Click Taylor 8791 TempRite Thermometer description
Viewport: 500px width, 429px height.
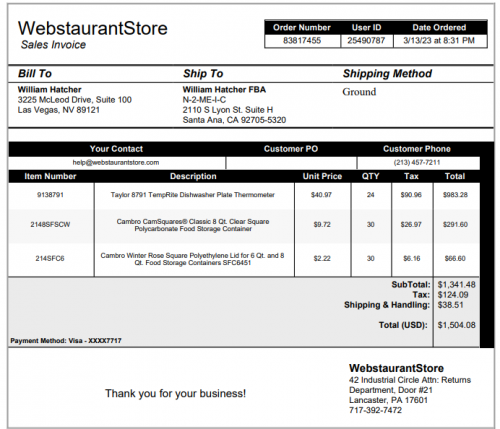pyautogui.click(x=193, y=195)
